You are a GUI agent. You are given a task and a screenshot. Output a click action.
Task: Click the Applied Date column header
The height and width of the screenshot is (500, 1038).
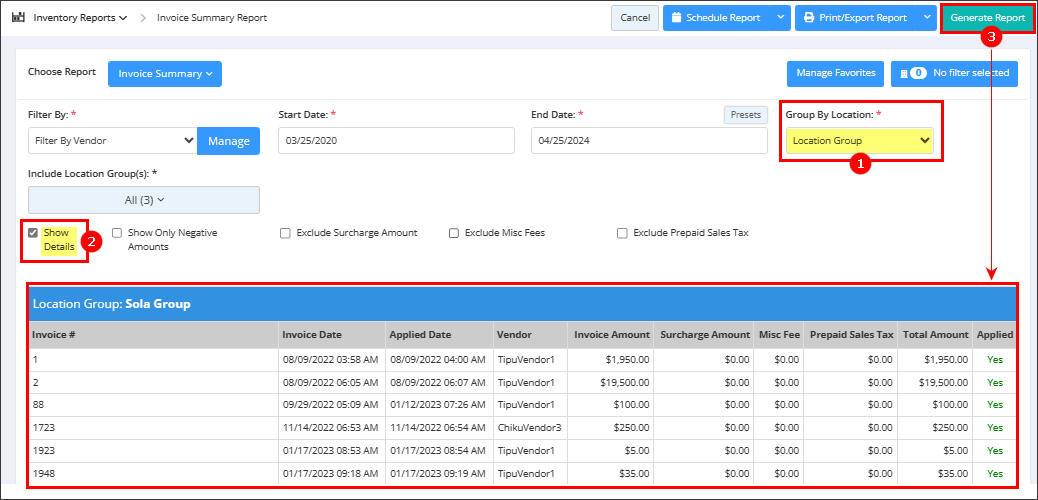[439, 335]
